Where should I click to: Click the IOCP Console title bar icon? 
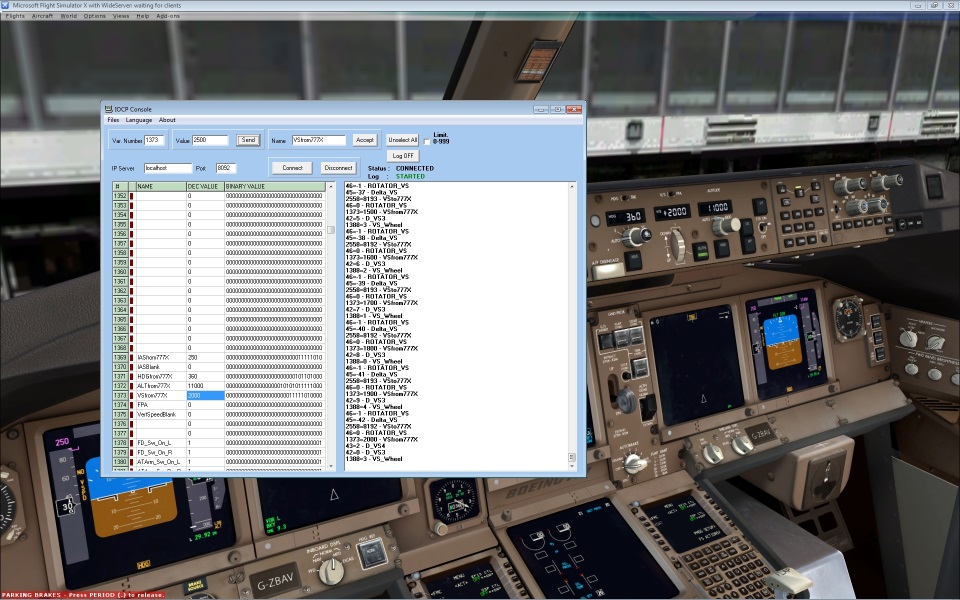click(x=110, y=106)
